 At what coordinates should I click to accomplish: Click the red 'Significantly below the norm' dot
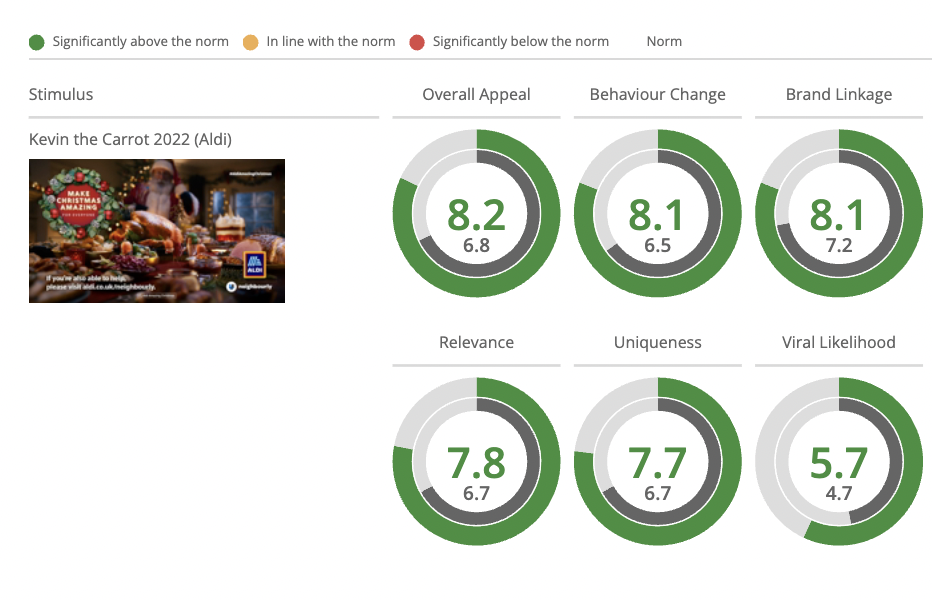417,42
